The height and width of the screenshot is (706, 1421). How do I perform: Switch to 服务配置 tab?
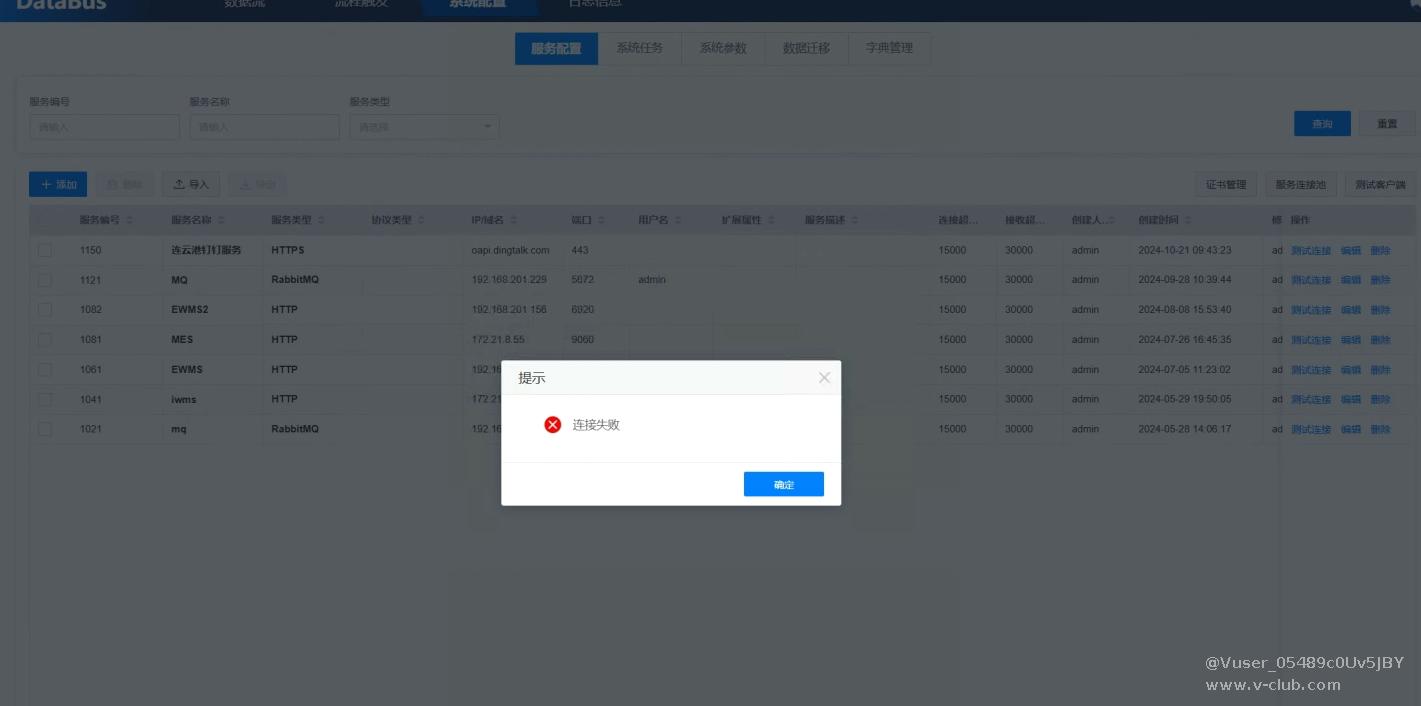556,48
